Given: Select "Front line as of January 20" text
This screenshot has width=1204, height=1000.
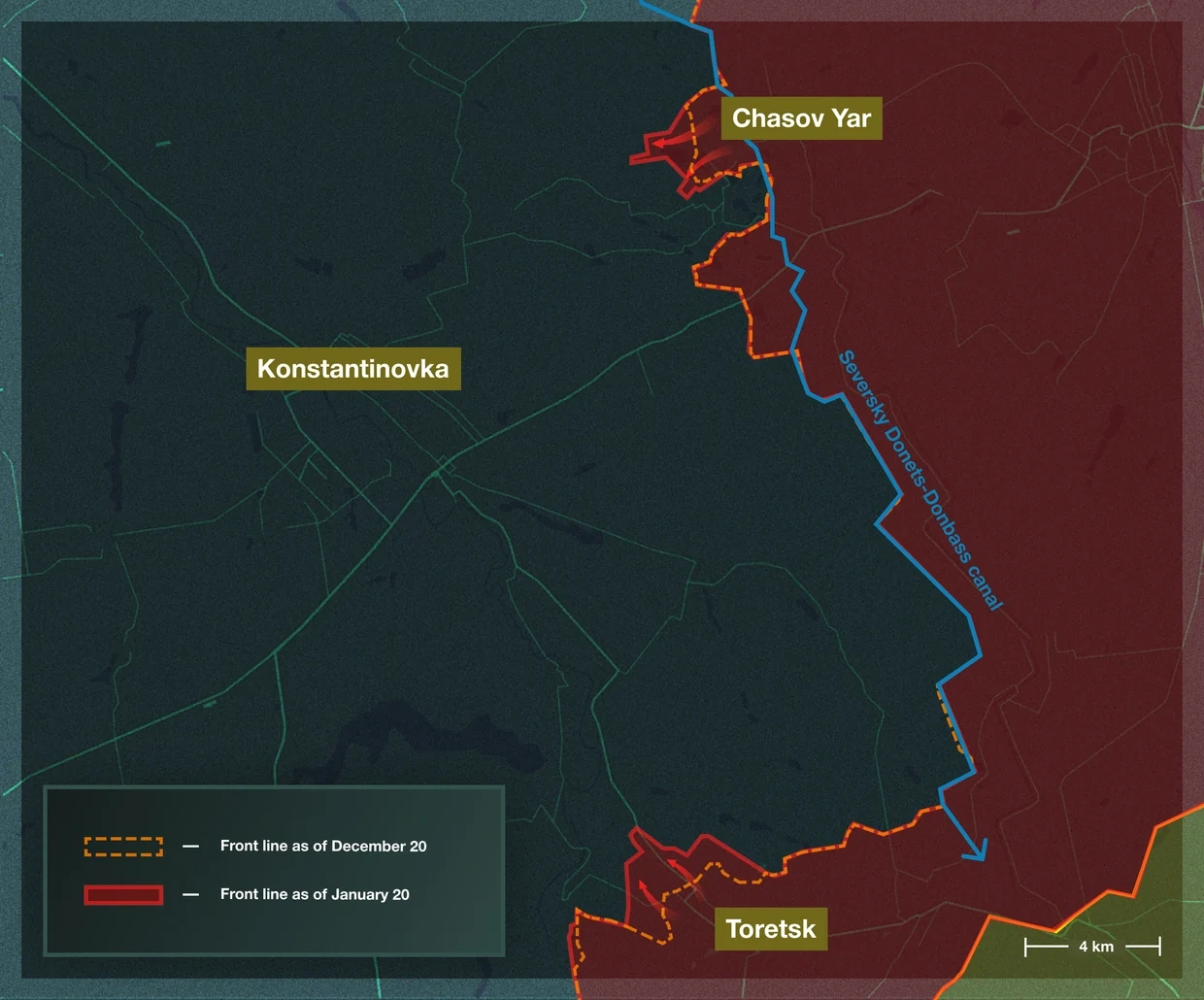Looking at the screenshot, I should tap(315, 895).
